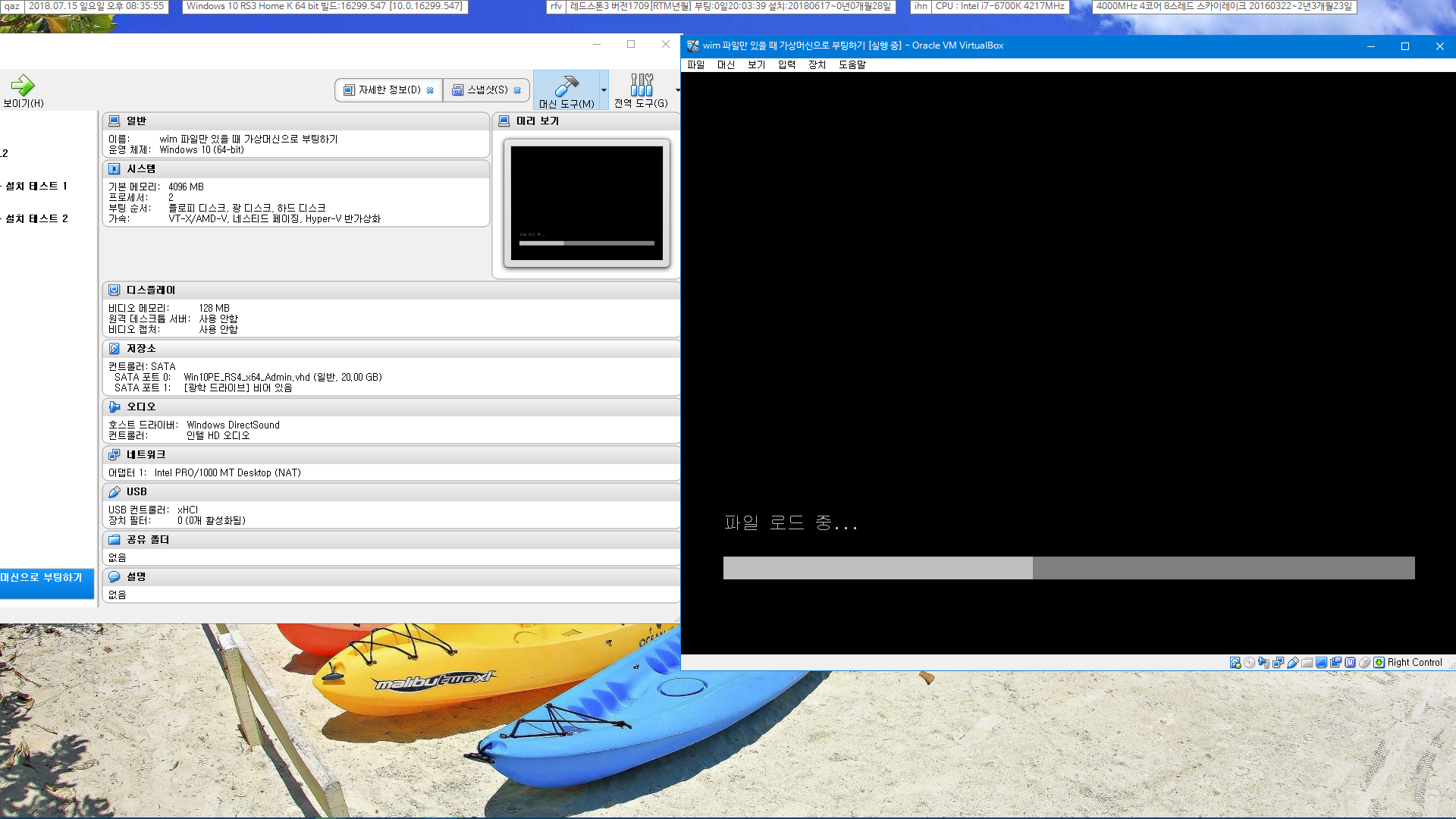Click the USB section header

click(391, 491)
